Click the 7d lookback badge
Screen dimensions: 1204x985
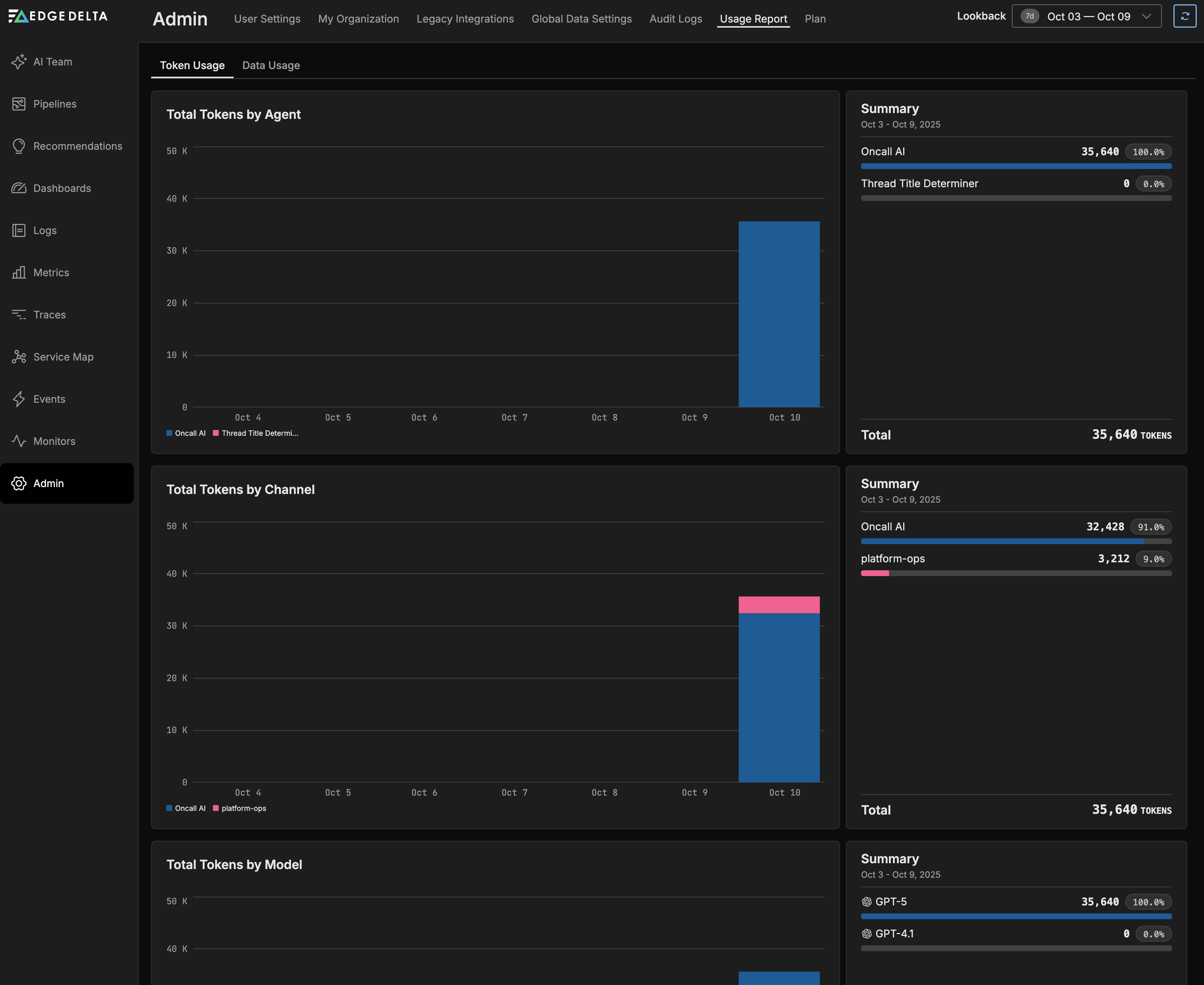tap(1029, 16)
